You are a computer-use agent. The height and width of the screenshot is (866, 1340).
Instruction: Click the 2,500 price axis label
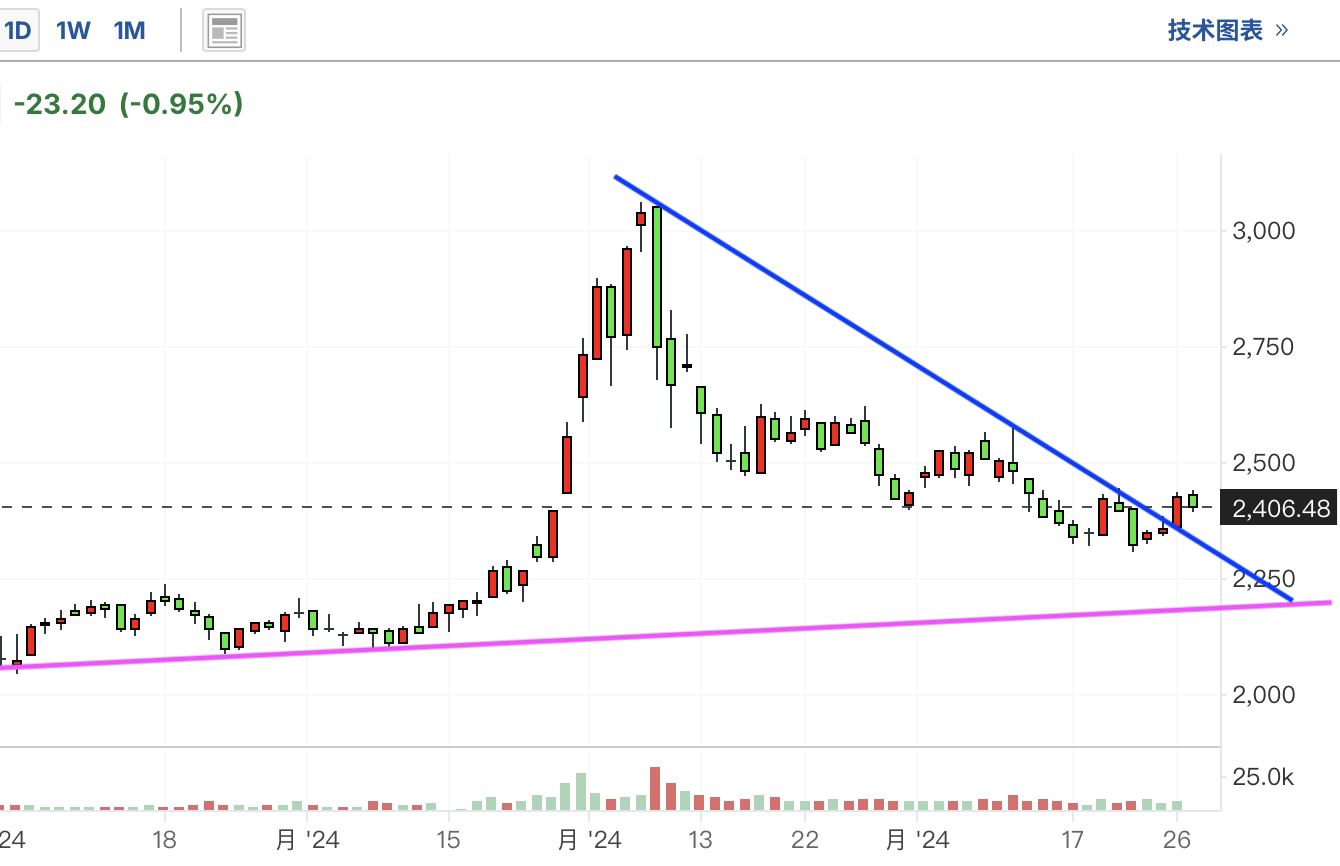click(x=1262, y=463)
